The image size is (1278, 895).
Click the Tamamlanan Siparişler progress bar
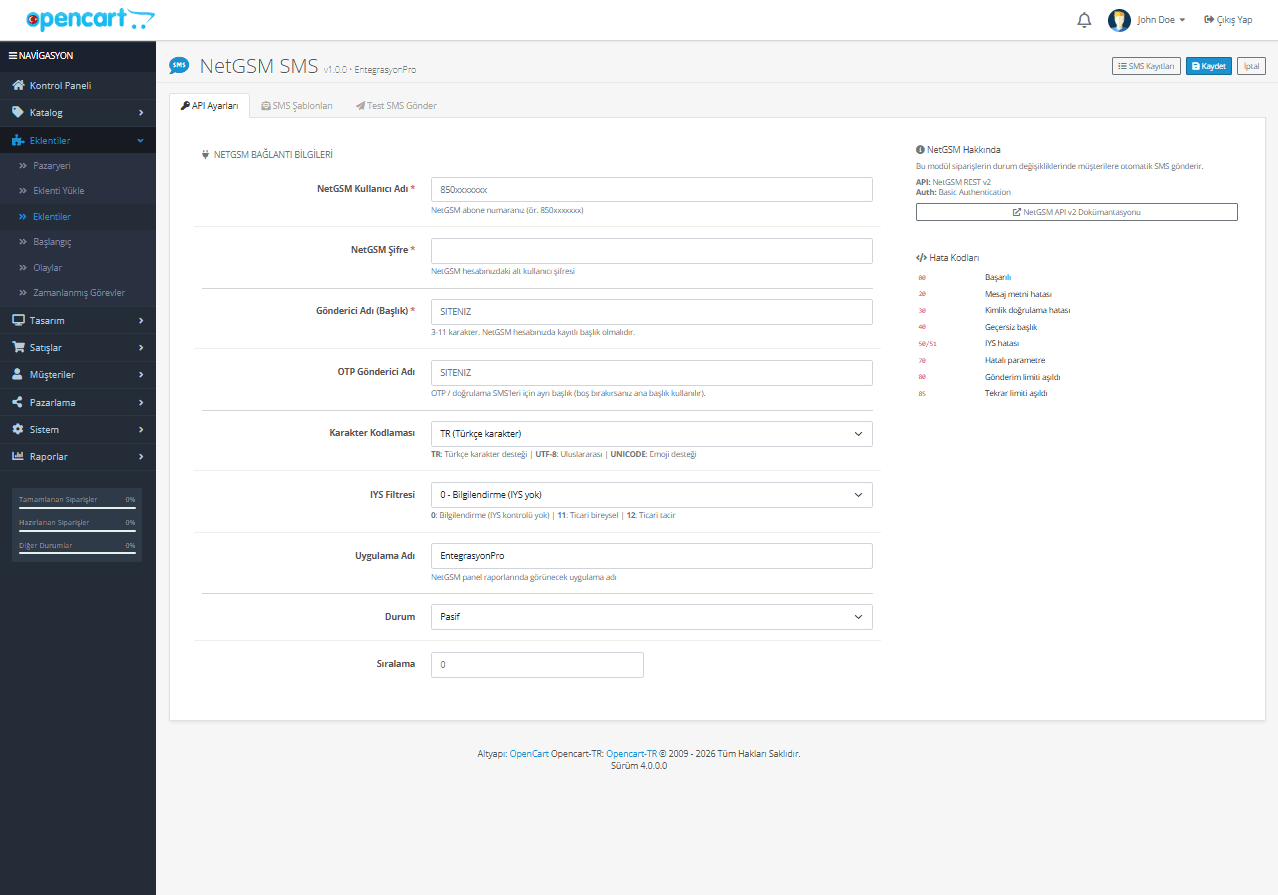[x=77, y=509]
